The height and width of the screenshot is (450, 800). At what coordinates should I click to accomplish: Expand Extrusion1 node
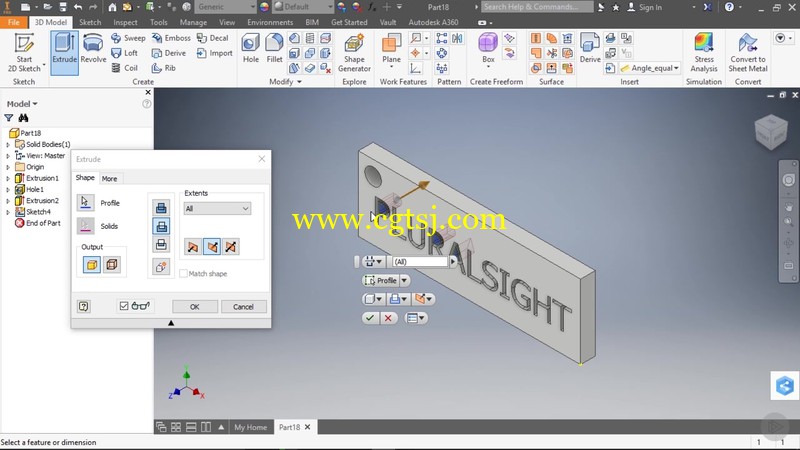8,178
